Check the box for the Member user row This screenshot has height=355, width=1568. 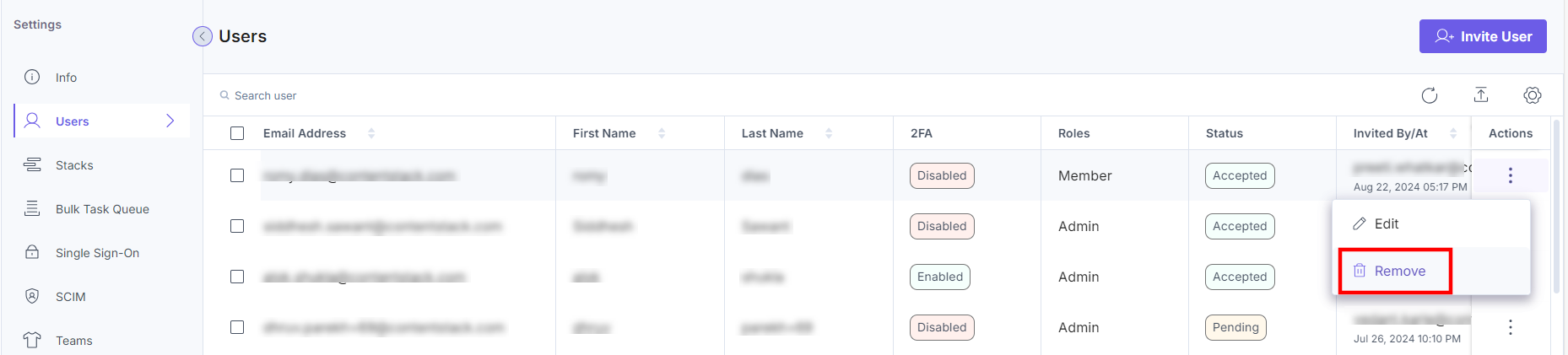click(237, 175)
